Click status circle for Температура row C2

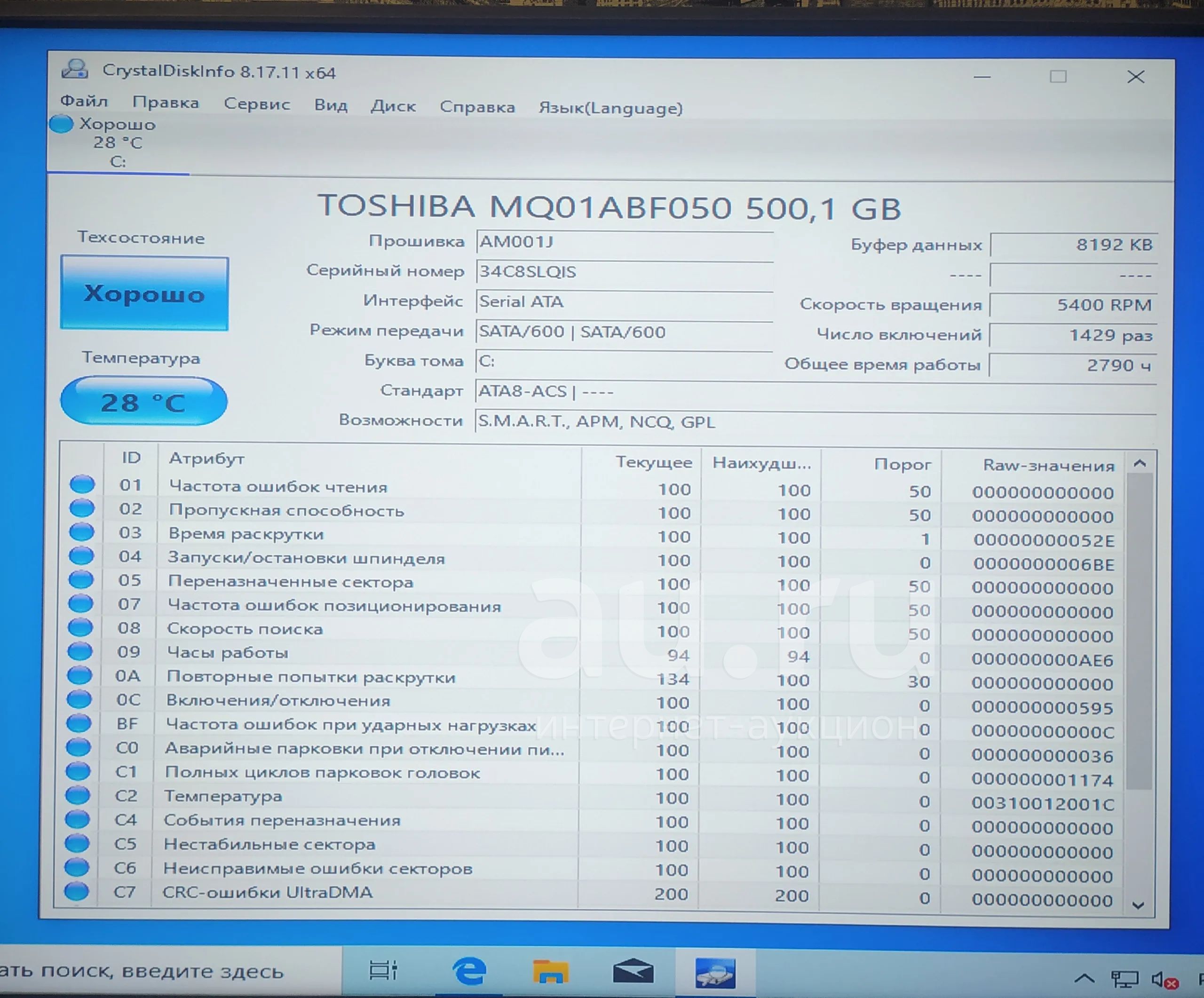click(x=78, y=796)
